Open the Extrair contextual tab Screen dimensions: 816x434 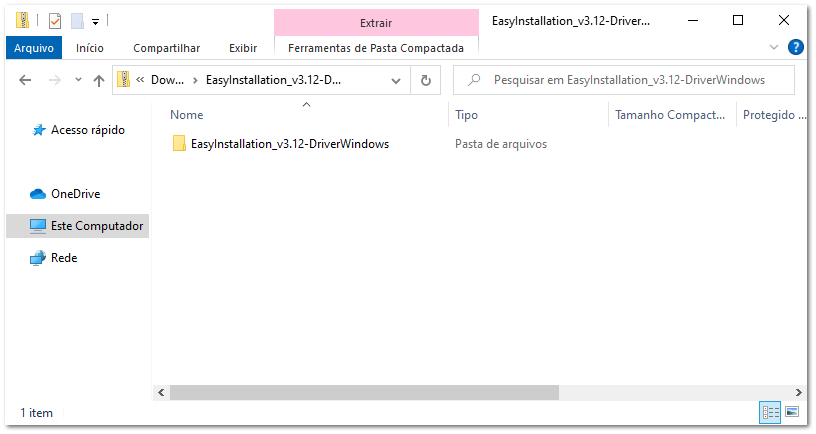tap(376, 23)
